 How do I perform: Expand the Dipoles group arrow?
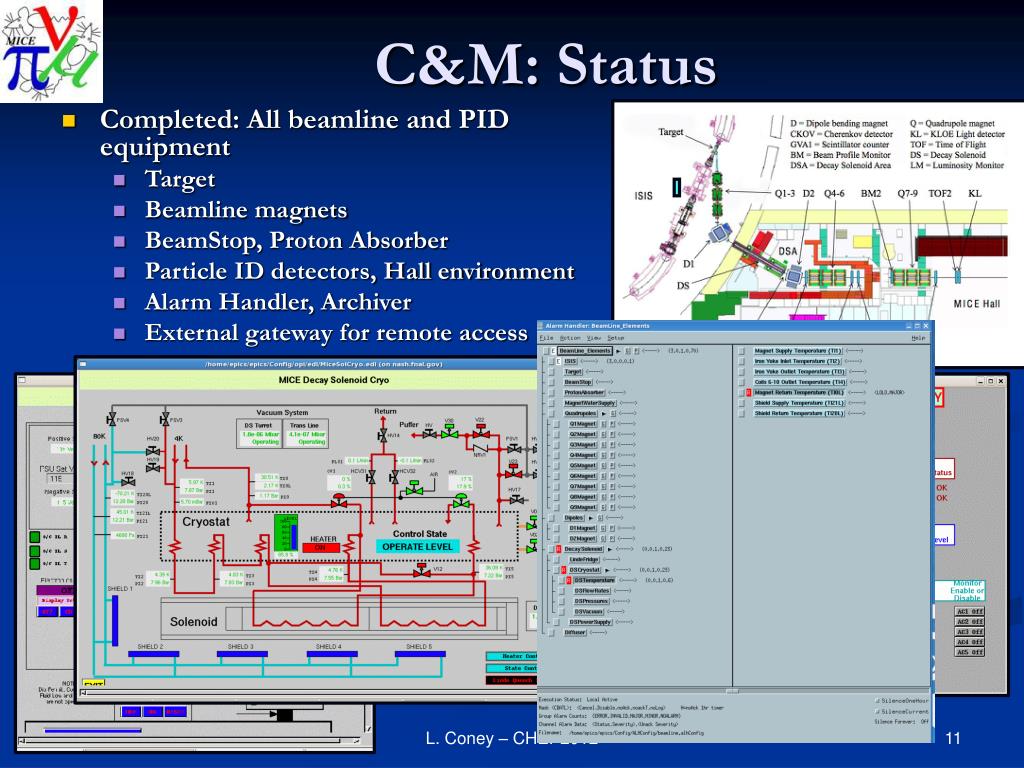point(590,518)
